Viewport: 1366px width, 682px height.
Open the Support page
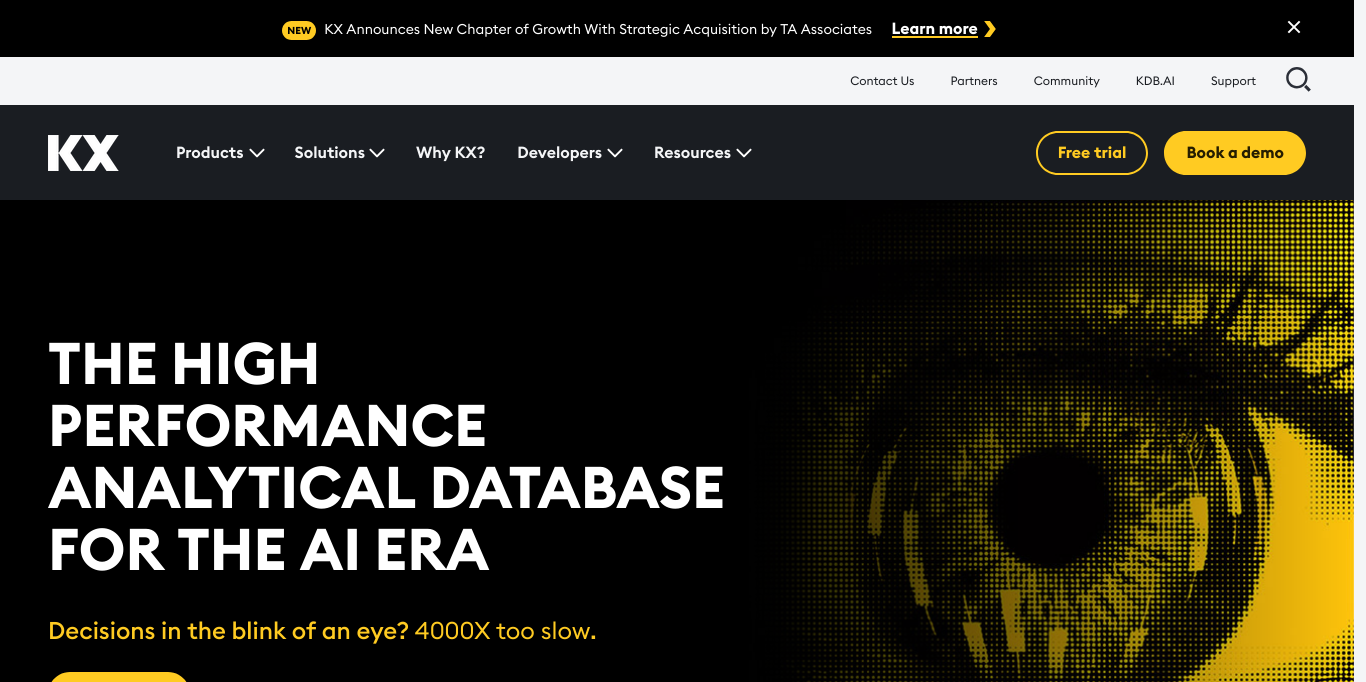click(x=1233, y=81)
